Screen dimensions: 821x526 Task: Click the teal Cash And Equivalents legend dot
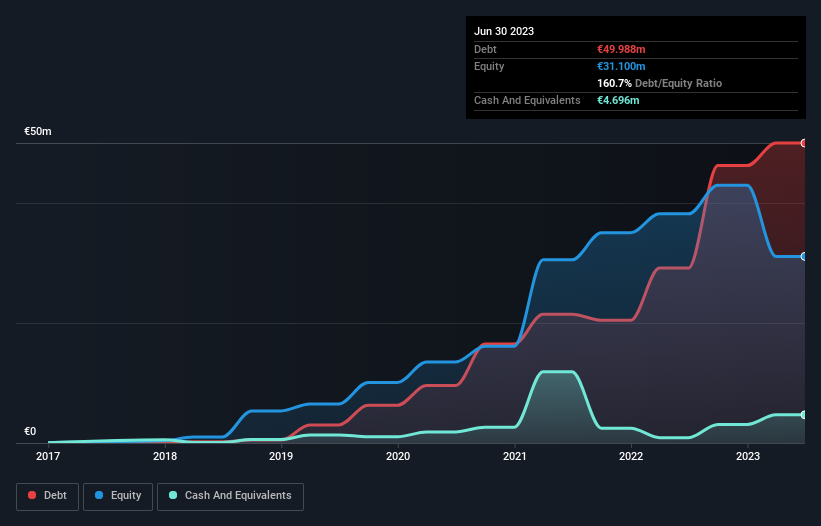tap(173, 495)
